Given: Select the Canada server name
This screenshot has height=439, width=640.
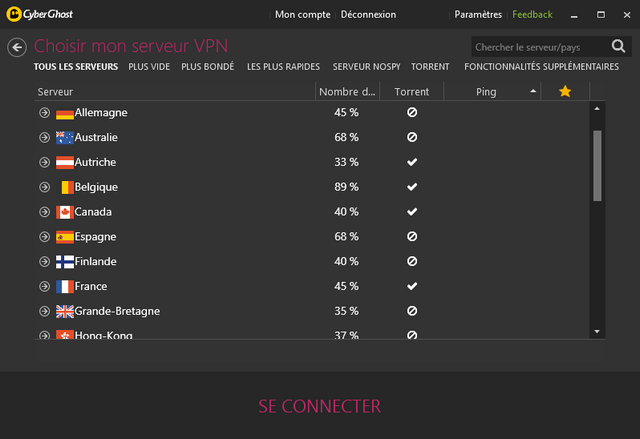Looking at the screenshot, I should 93,212.
